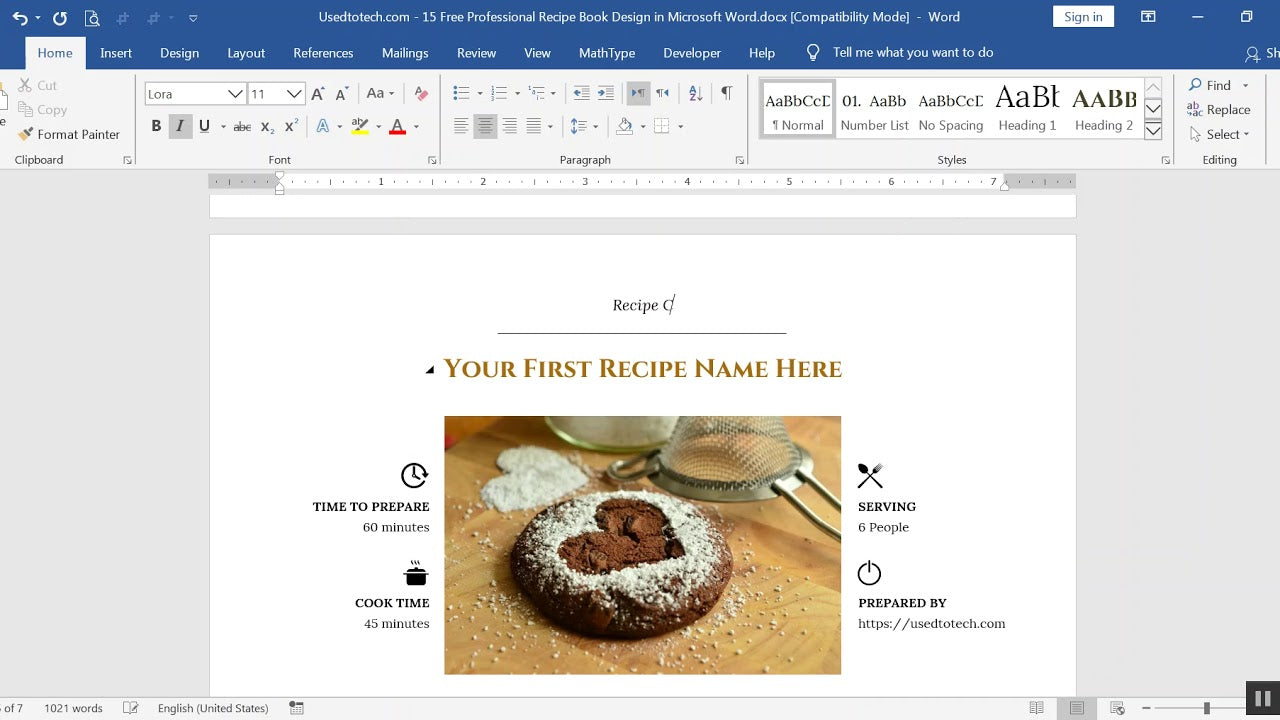The image size is (1280, 720).
Task: Expand borders dropdown arrow
Action: click(x=680, y=127)
